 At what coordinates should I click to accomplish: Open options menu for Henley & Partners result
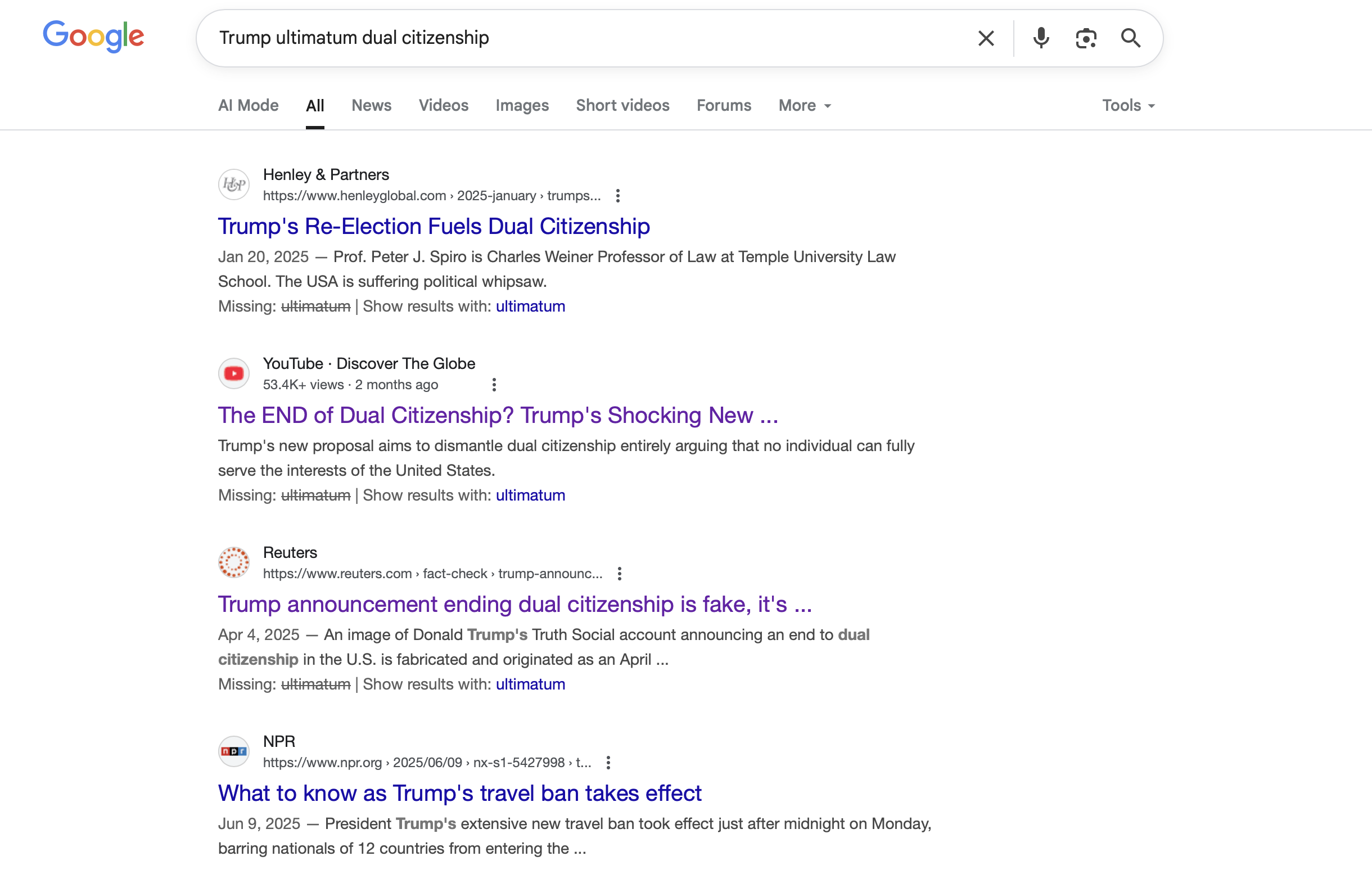tap(617, 196)
